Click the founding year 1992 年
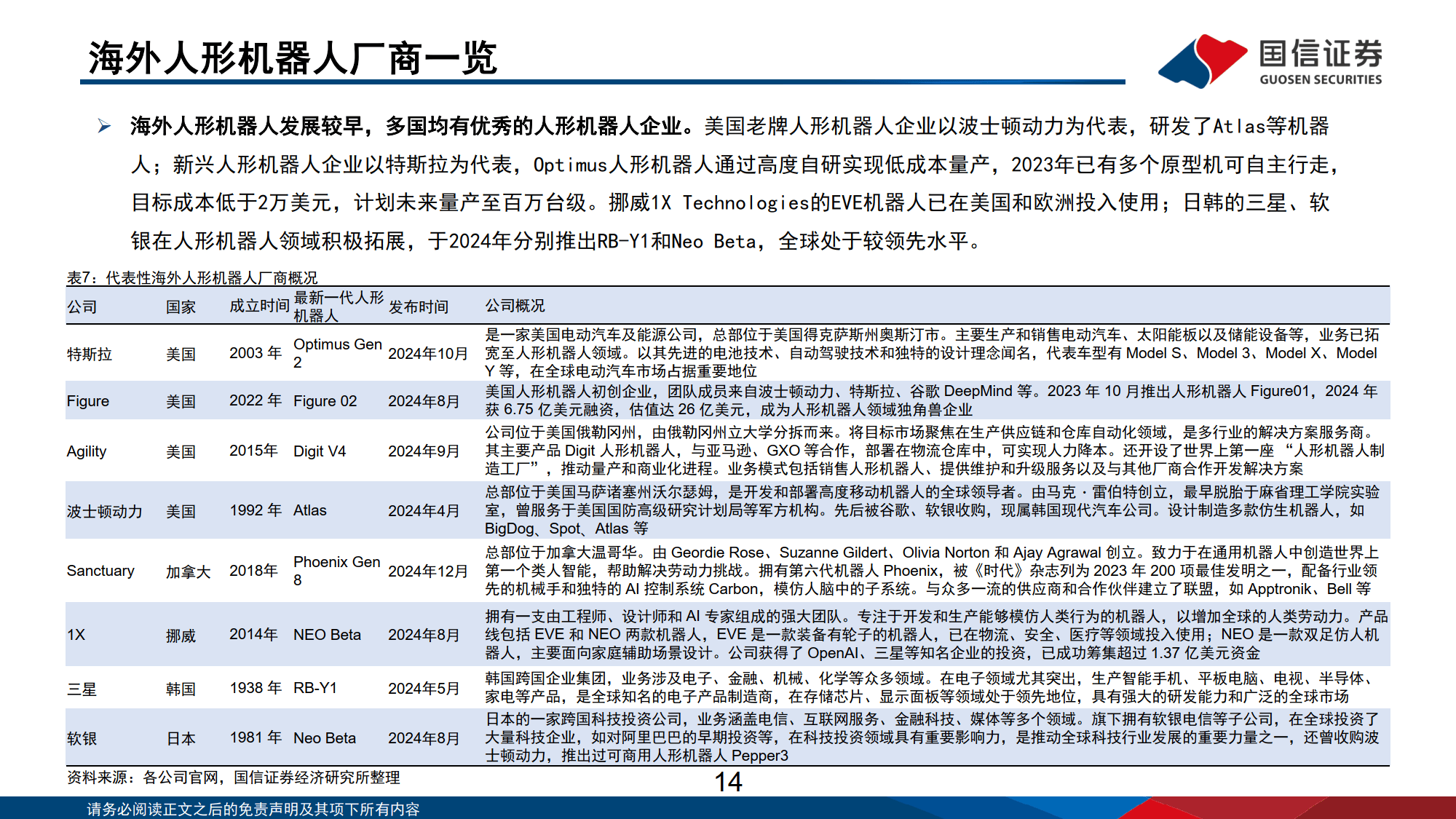The width and height of the screenshot is (1456, 819). pyautogui.click(x=256, y=510)
